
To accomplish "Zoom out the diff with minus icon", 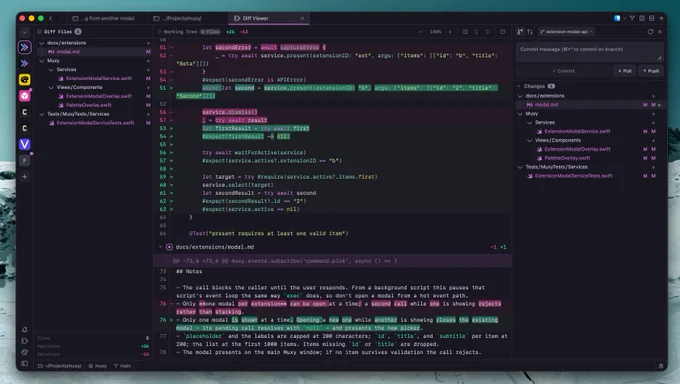I will tap(421, 32).
